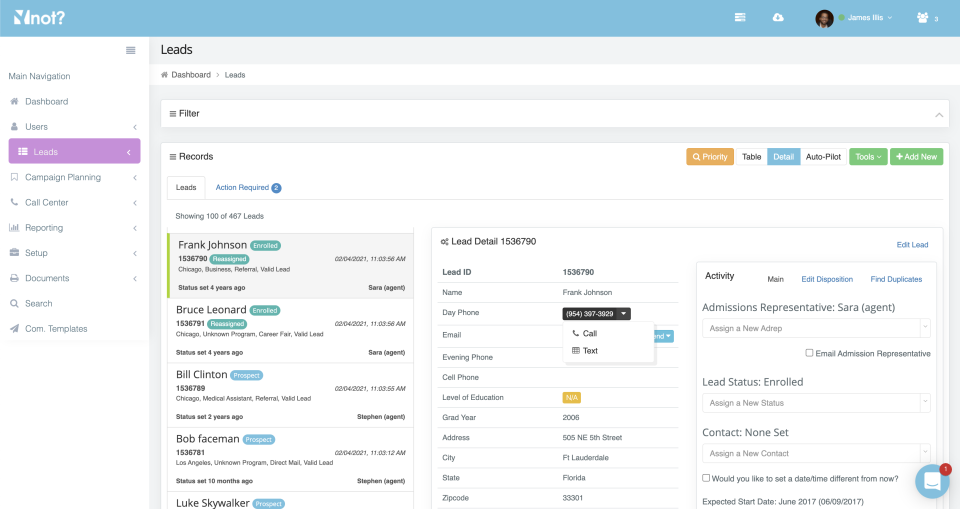Open the group users icon in top bar
960x509 pixels.
[923, 17]
